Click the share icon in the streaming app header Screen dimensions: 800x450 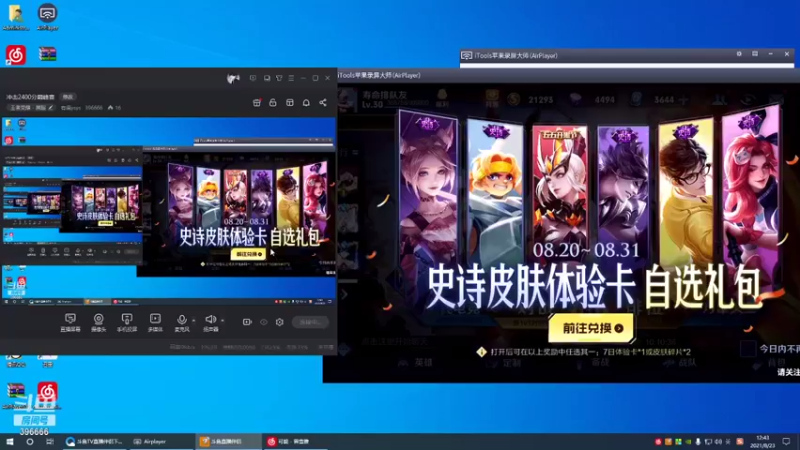click(323, 103)
